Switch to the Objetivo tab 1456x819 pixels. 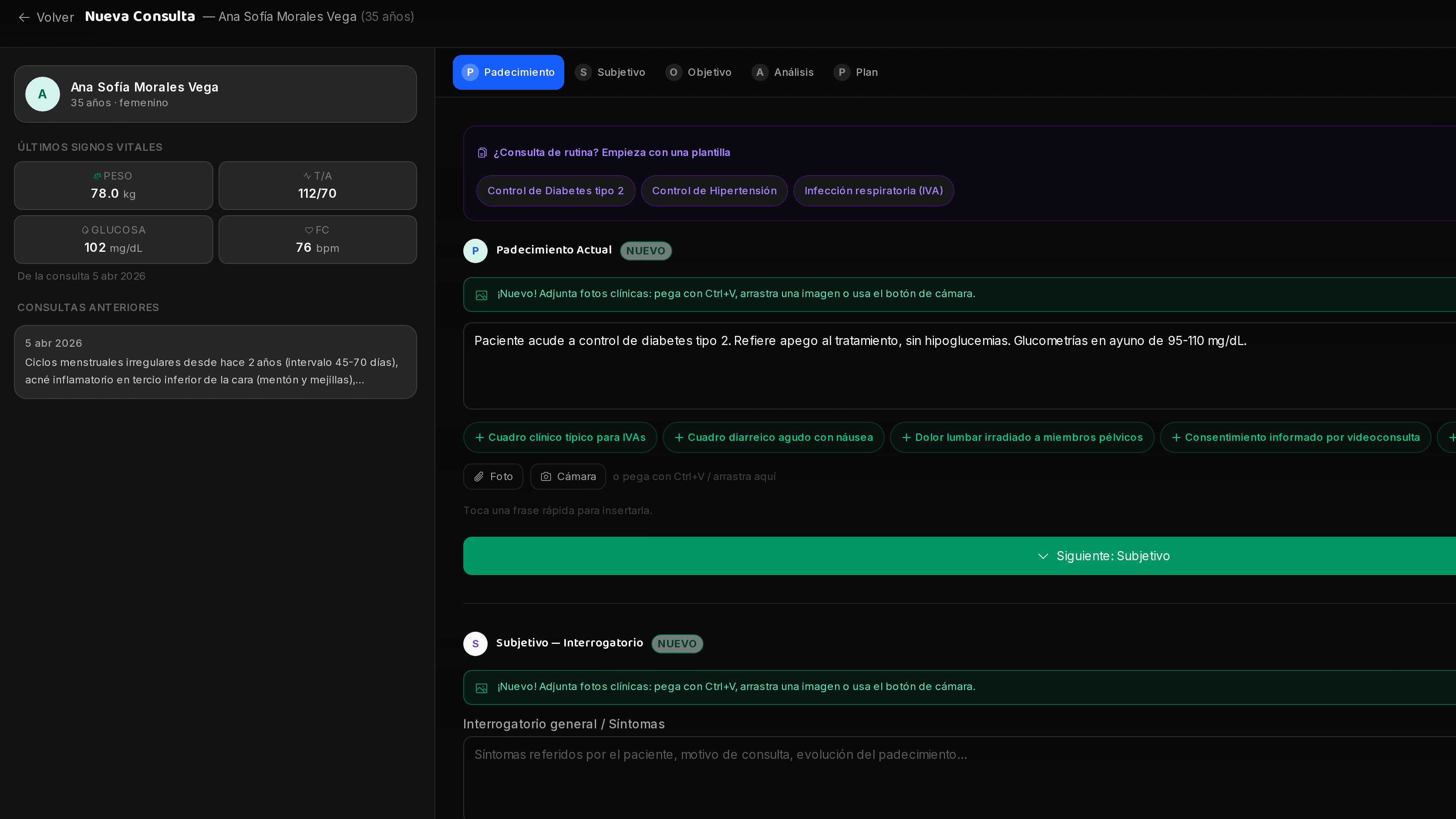click(x=698, y=72)
